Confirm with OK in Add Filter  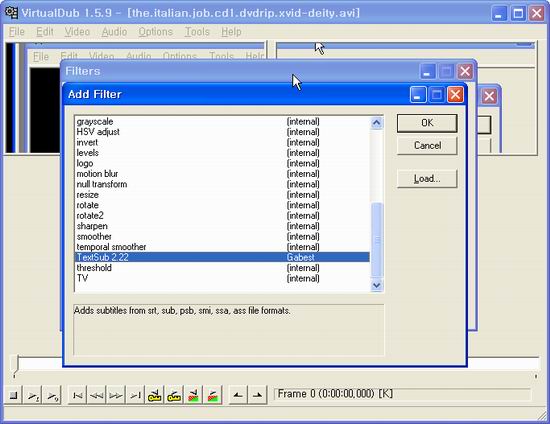click(427, 123)
